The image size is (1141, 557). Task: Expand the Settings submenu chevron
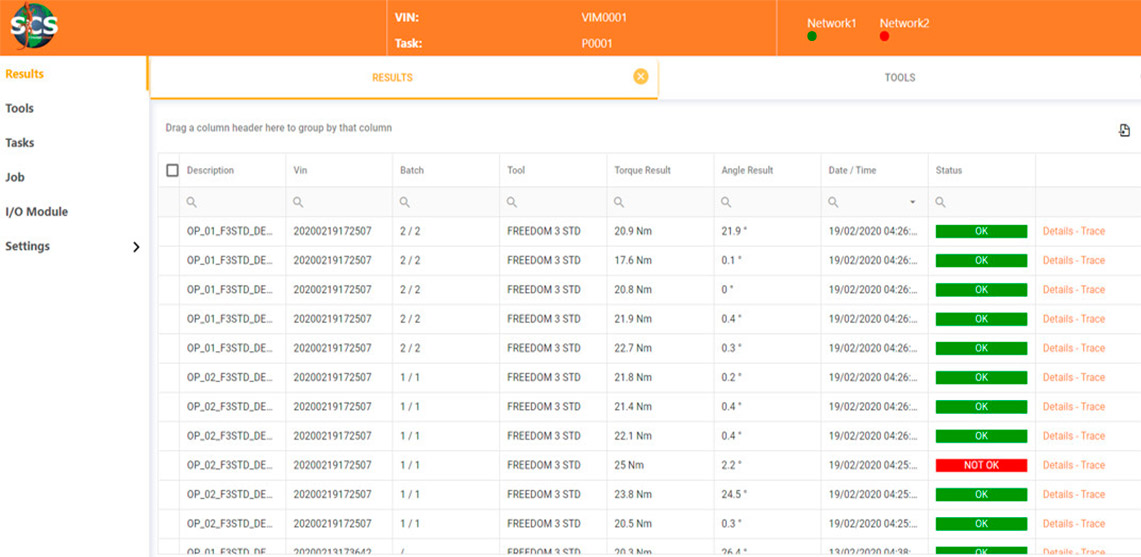[x=136, y=247]
